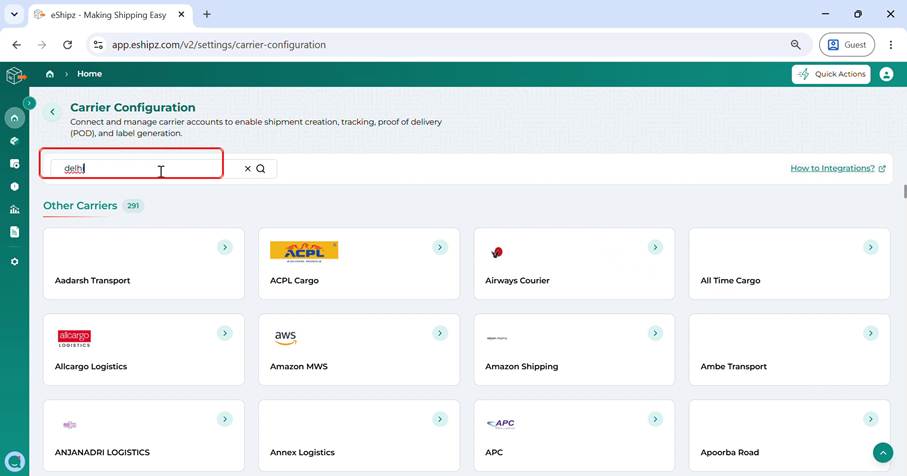Click the 291 carriers count badge
Screen dimensions: 907x476
point(133,206)
